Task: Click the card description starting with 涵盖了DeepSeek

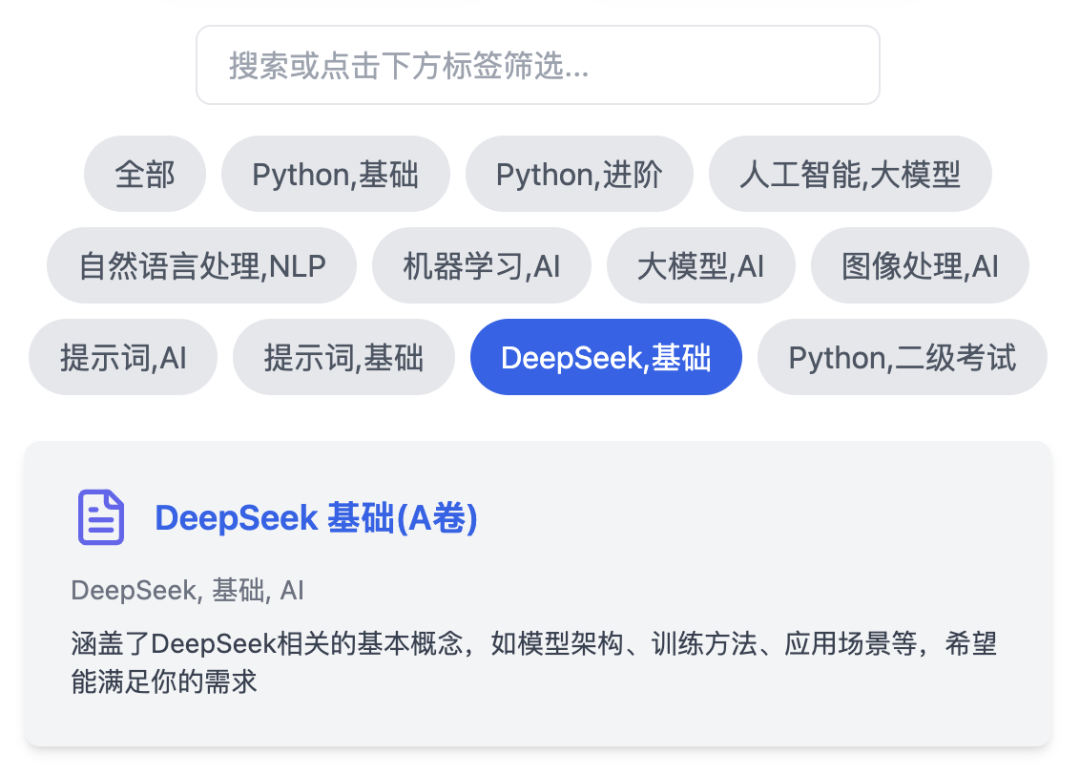Action: [x=534, y=663]
